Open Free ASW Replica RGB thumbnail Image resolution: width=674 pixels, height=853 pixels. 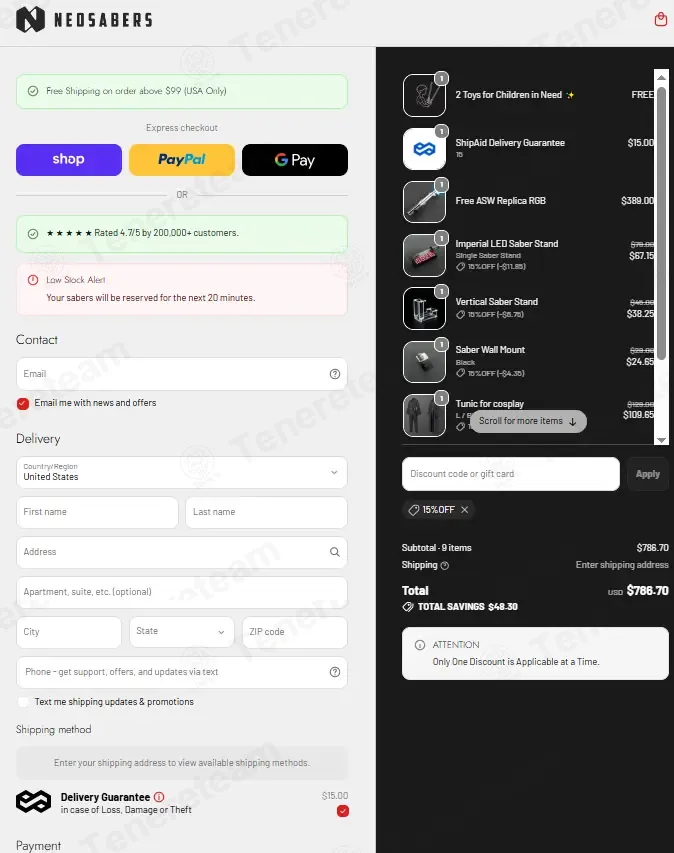tap(424, 202)
